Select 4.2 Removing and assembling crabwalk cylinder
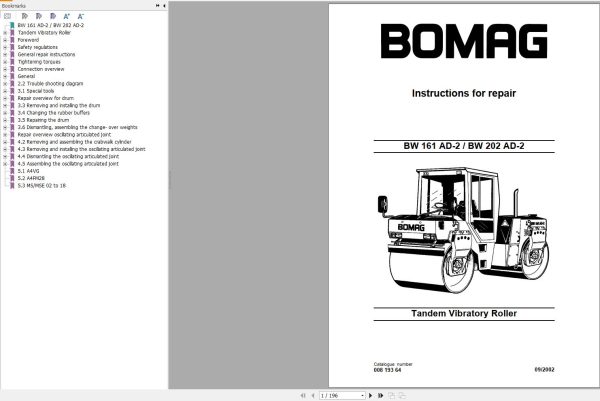Viewport: 600px width, 401px height. click(74, 142)
